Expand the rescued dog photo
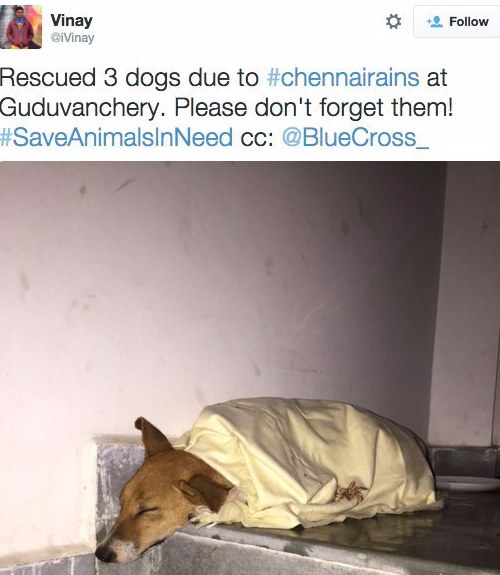 (250, 368)
